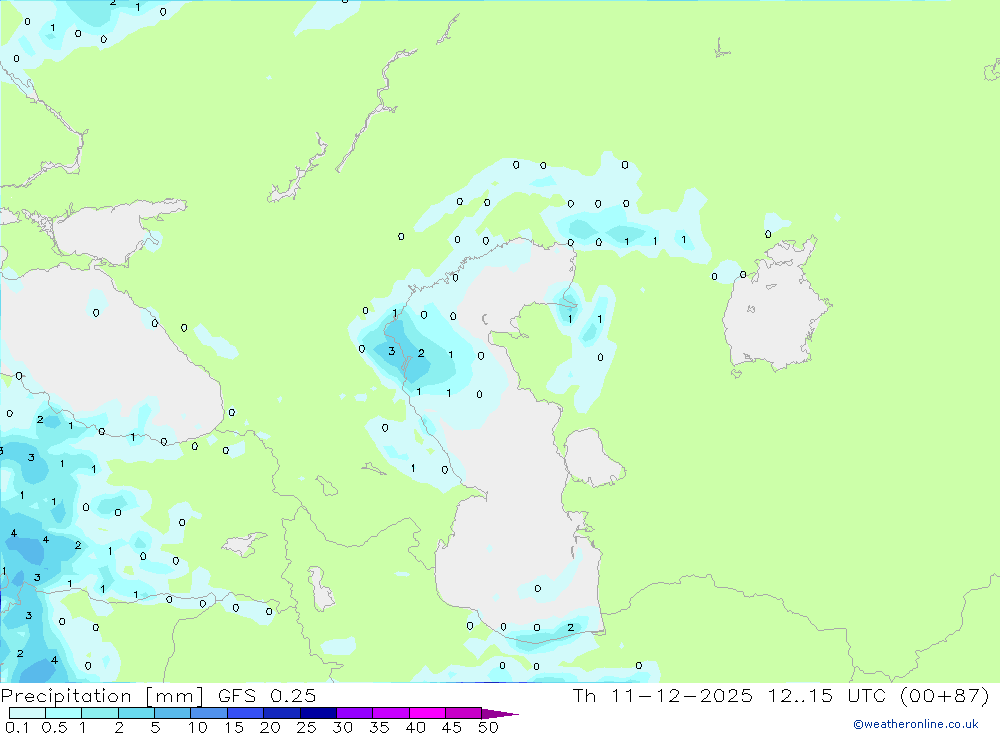Click the 30–35 mm legend swatch
The height and width of the screenshot is (733, 1000).
pos(355,713)
